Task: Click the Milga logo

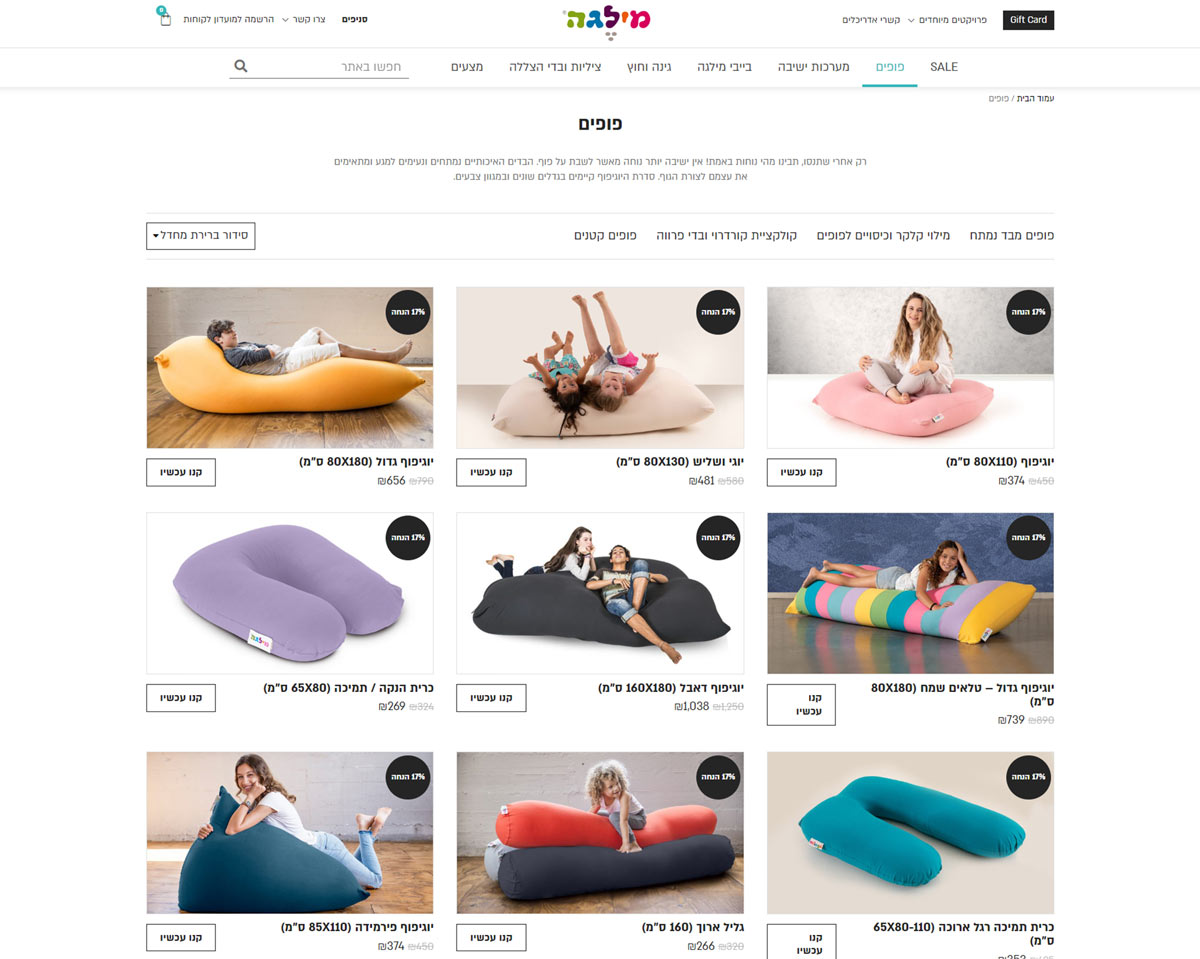Action: [606, 22]
